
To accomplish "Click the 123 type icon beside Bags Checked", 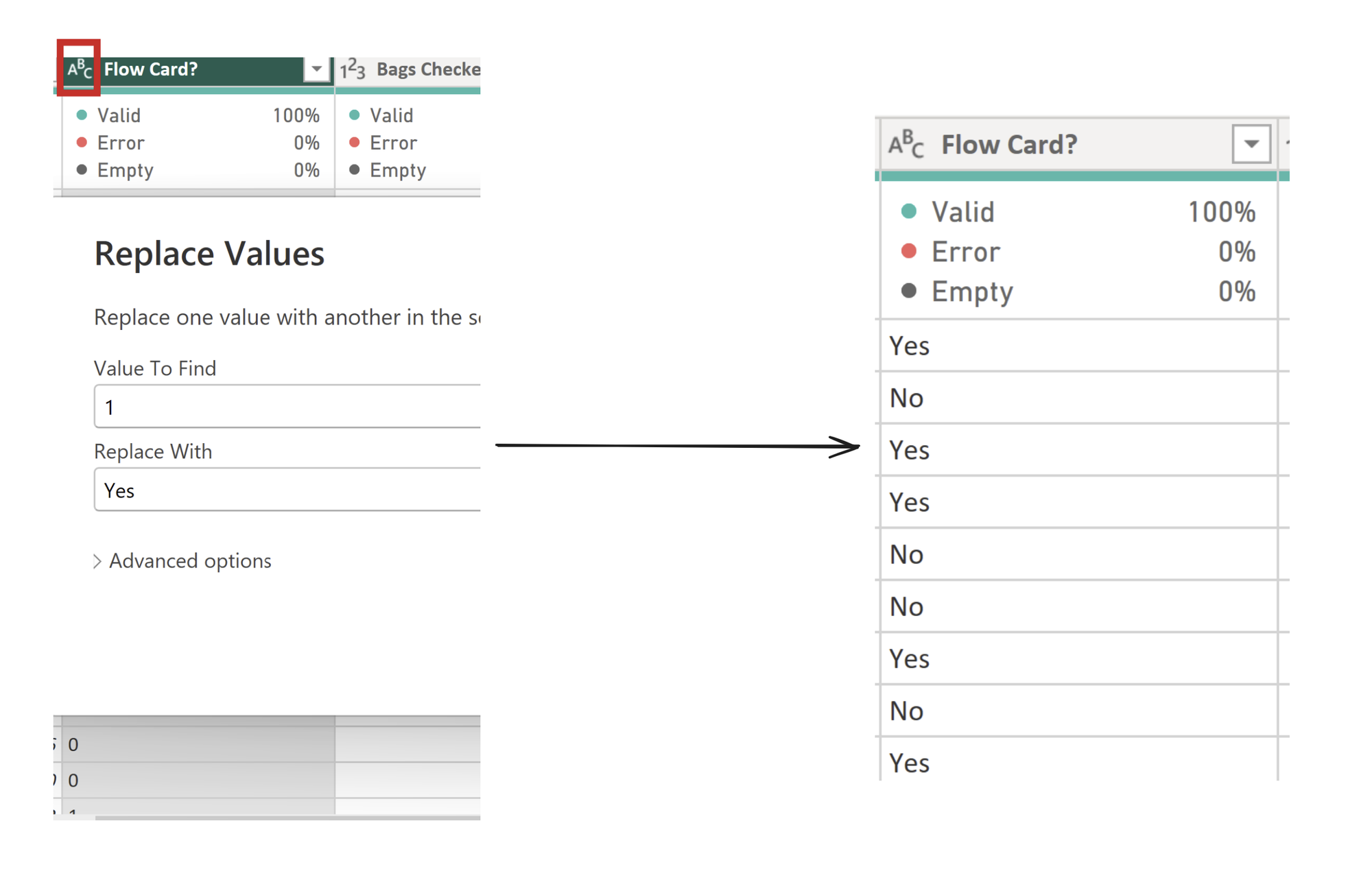I will point(353,69).
